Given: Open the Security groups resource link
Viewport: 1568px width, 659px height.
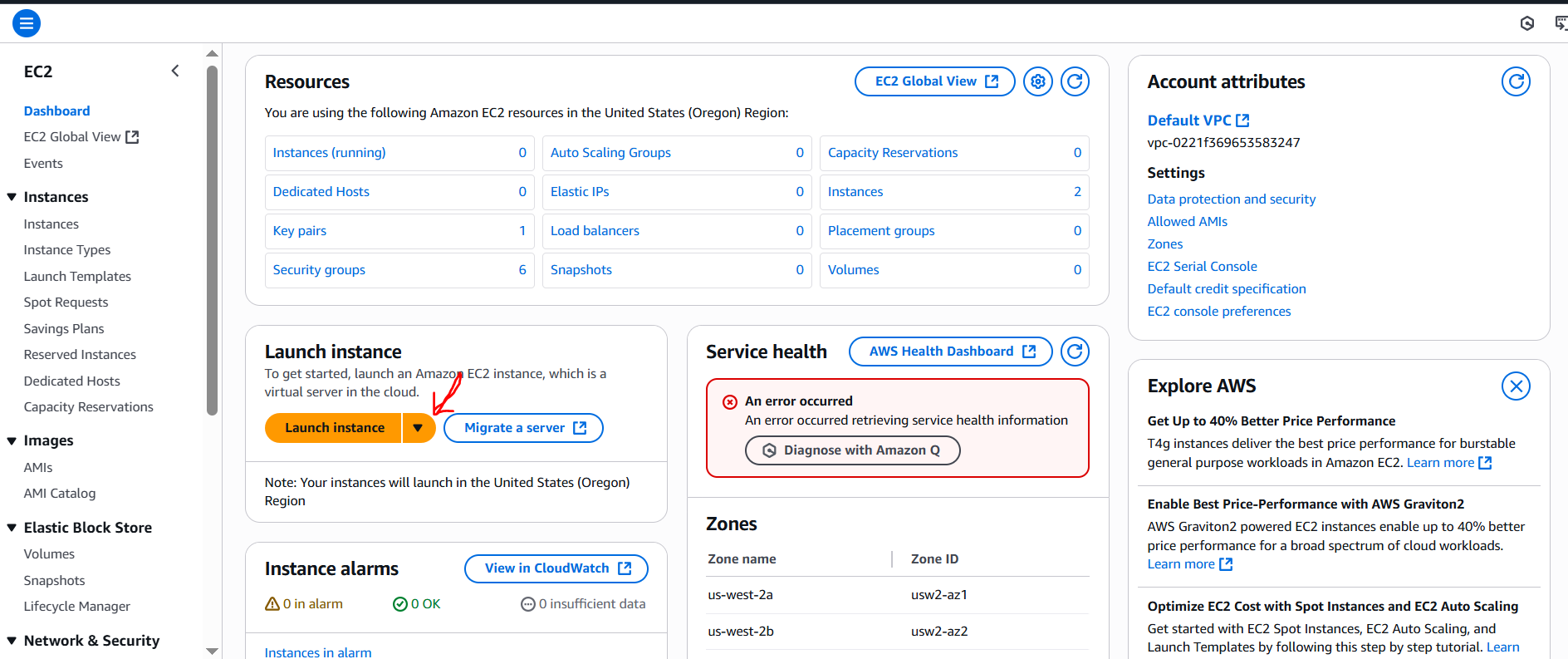Looking at the screenshot, I should 319,270.
